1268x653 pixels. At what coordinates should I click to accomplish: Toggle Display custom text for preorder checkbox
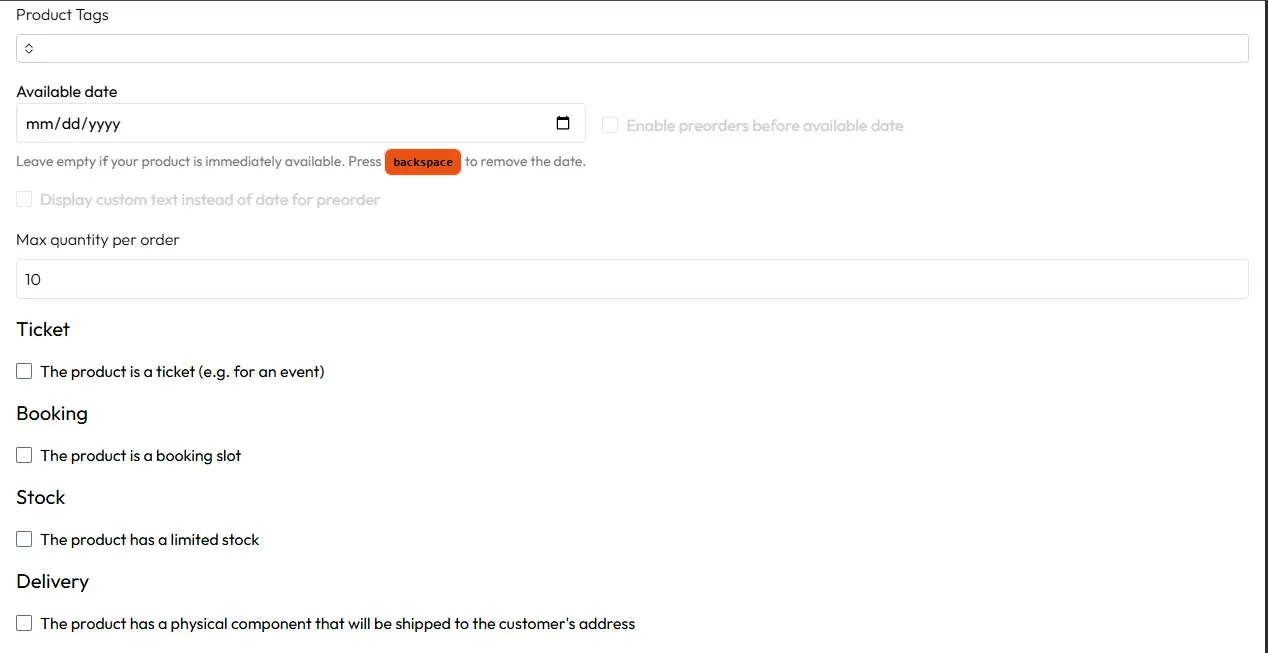(24, 200)
